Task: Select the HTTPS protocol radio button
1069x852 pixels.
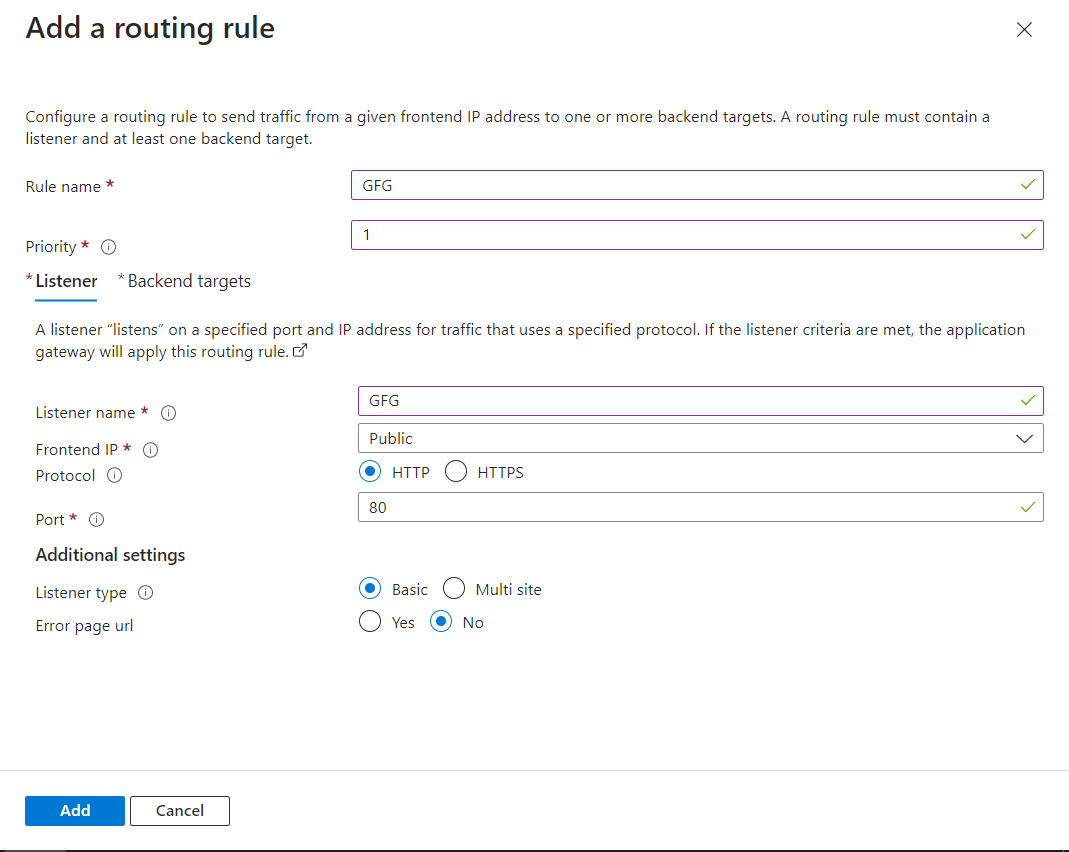Action: [456, 472]
